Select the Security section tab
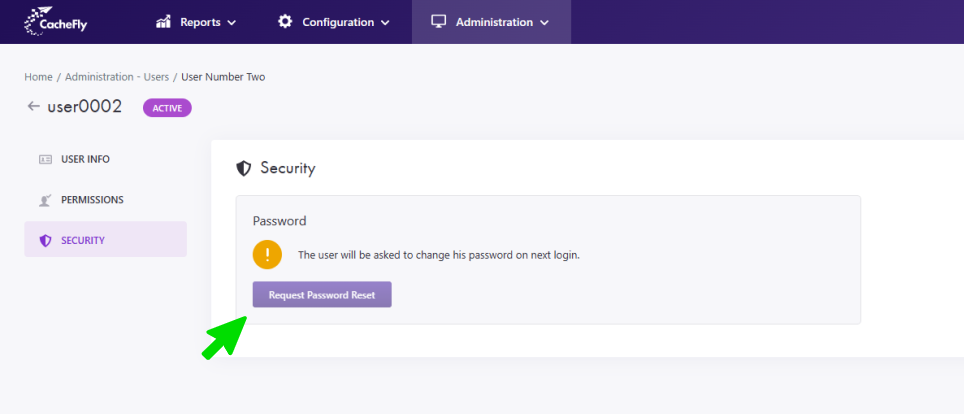 click(x=83, y=240)
